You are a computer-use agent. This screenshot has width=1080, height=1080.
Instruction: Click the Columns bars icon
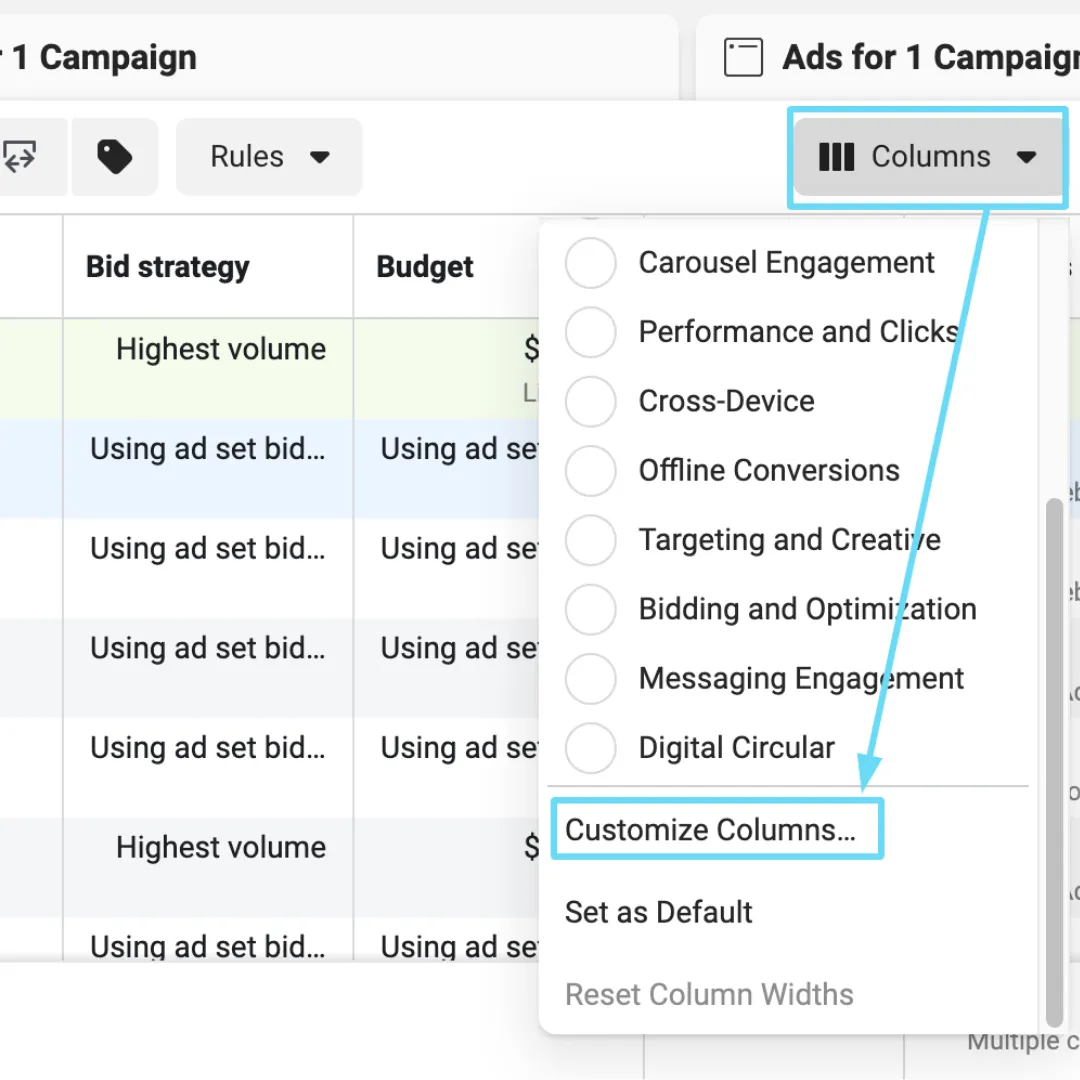836,157
